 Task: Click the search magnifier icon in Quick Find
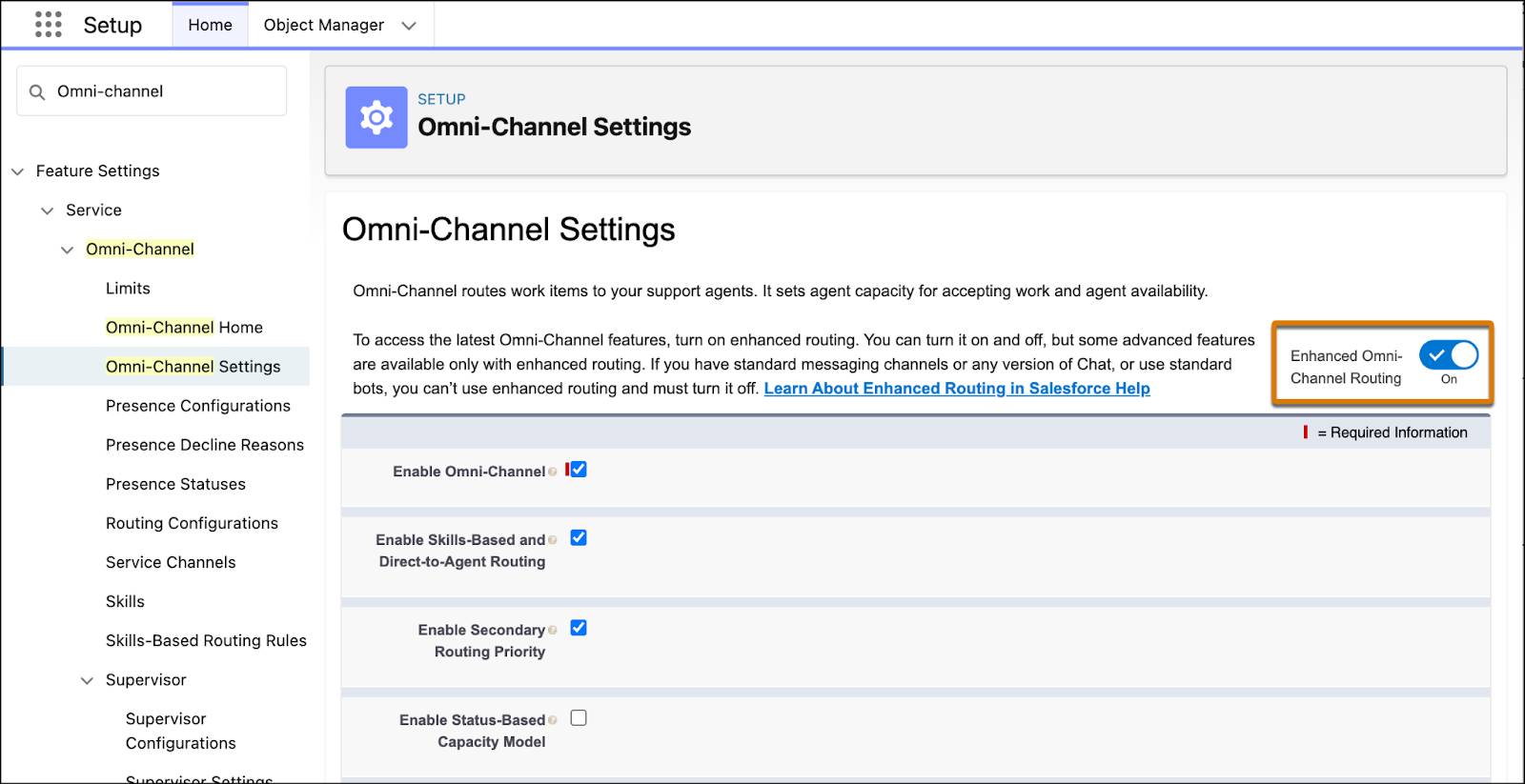click(x=37, y=92)
